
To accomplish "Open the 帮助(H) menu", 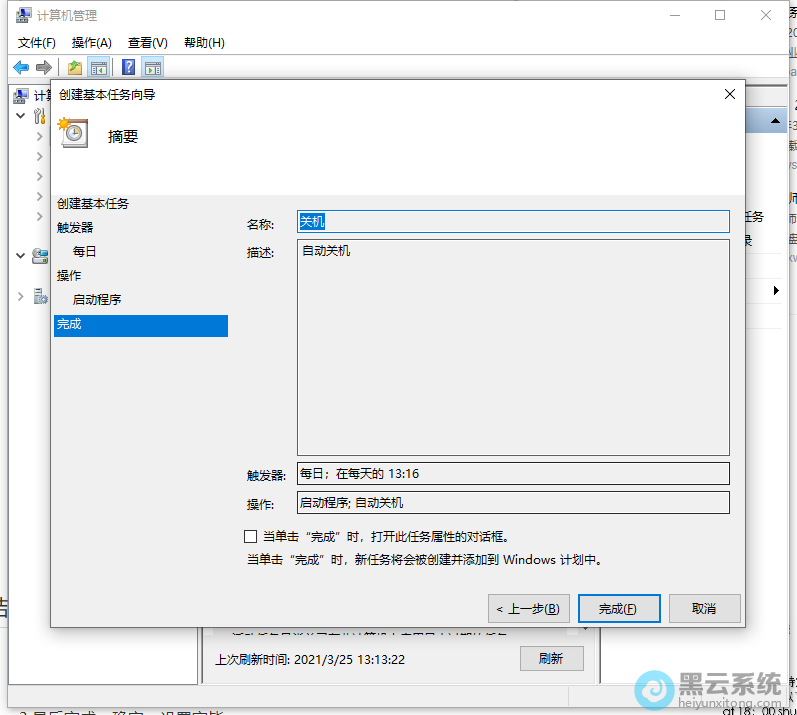I will (x=204, y=42).
